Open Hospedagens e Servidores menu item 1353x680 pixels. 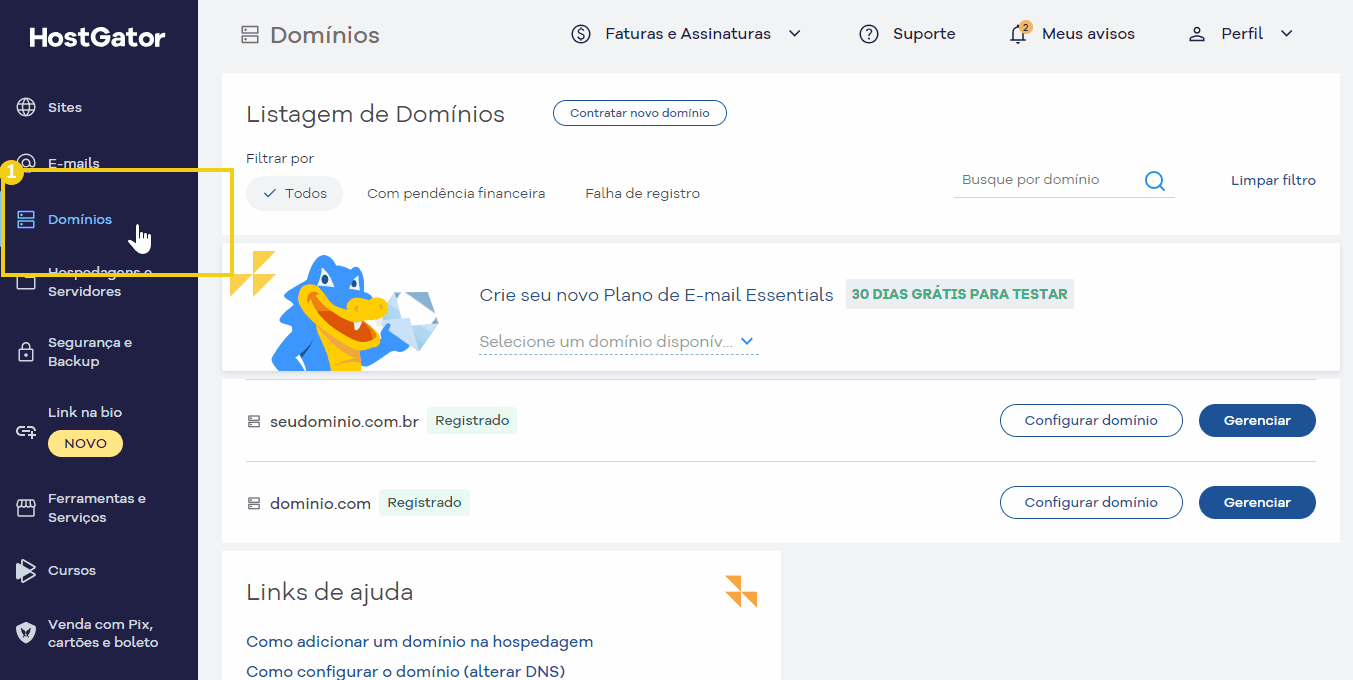100,282
